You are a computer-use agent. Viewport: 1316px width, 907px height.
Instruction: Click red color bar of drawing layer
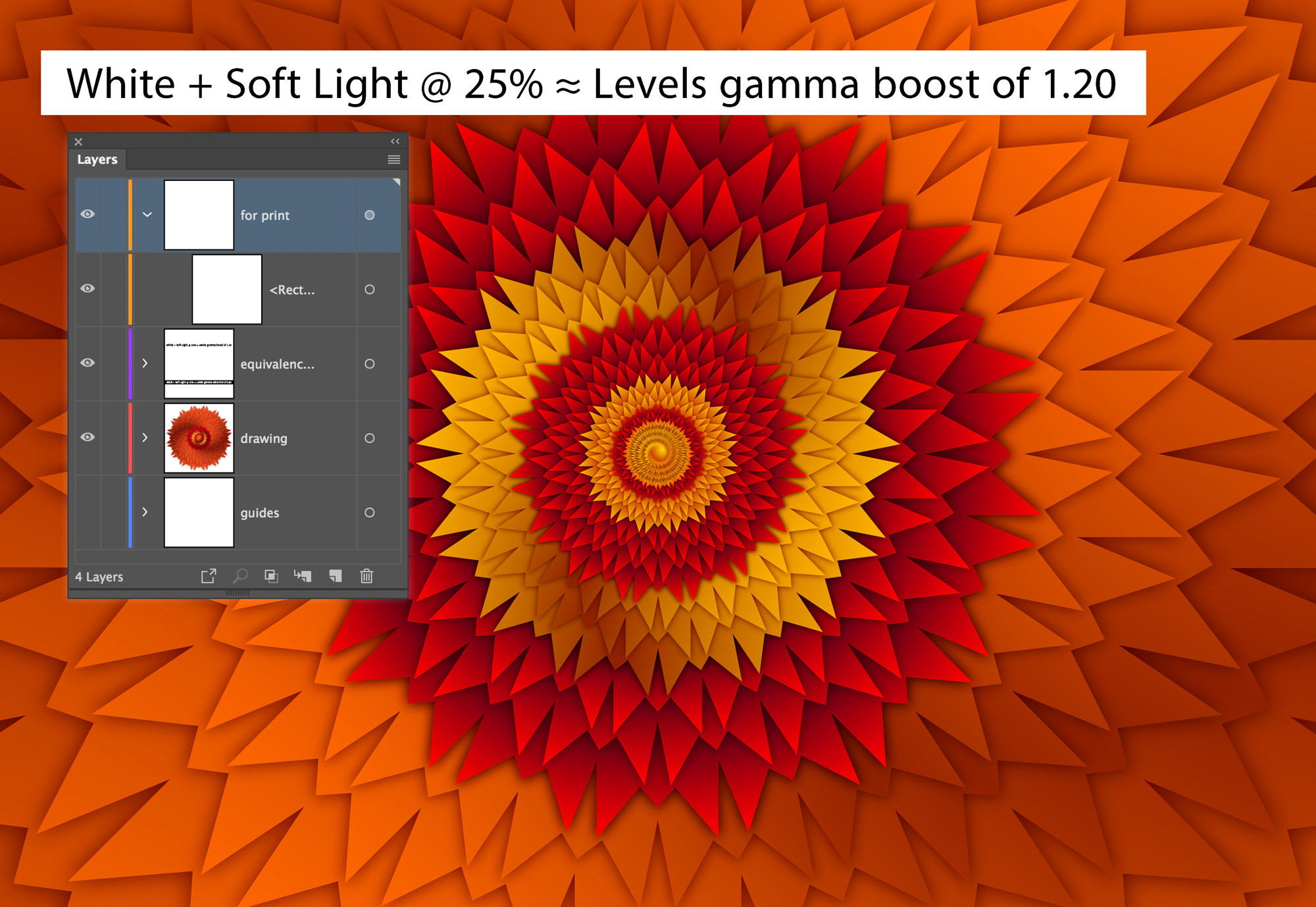(130, 438)
